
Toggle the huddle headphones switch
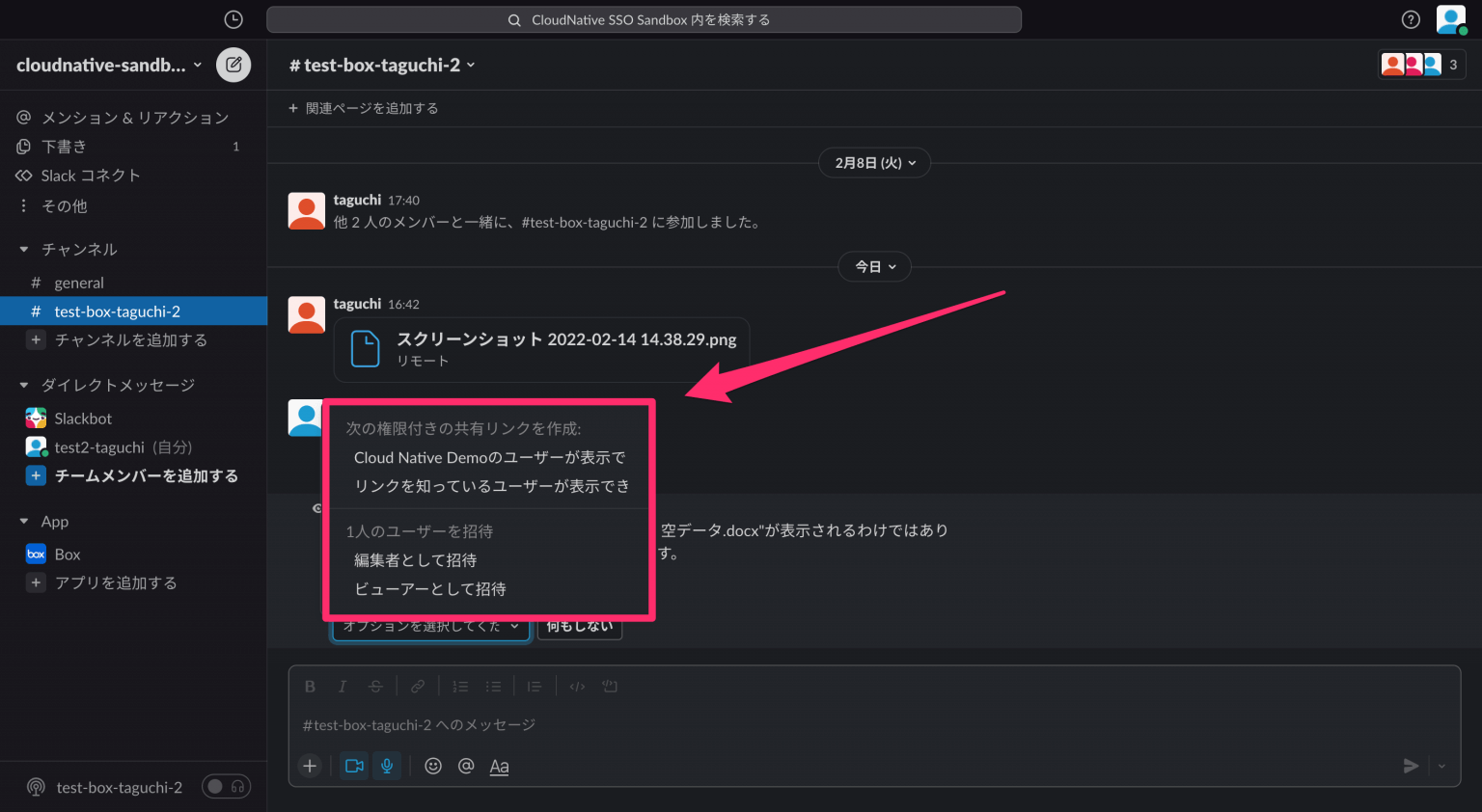click(226, 786)
